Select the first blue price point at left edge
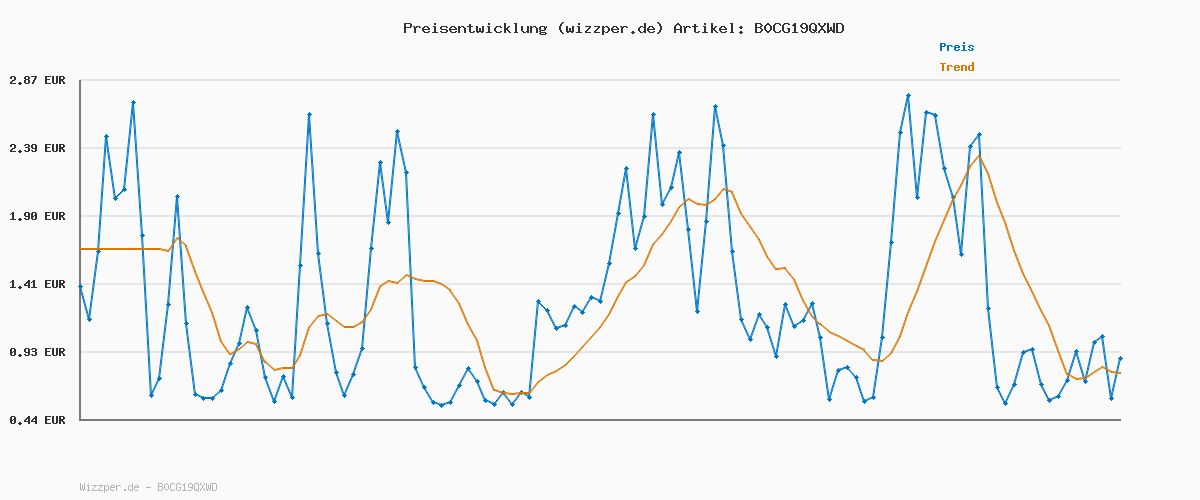This screenshot has width=1200, height=500. [81, 286]
